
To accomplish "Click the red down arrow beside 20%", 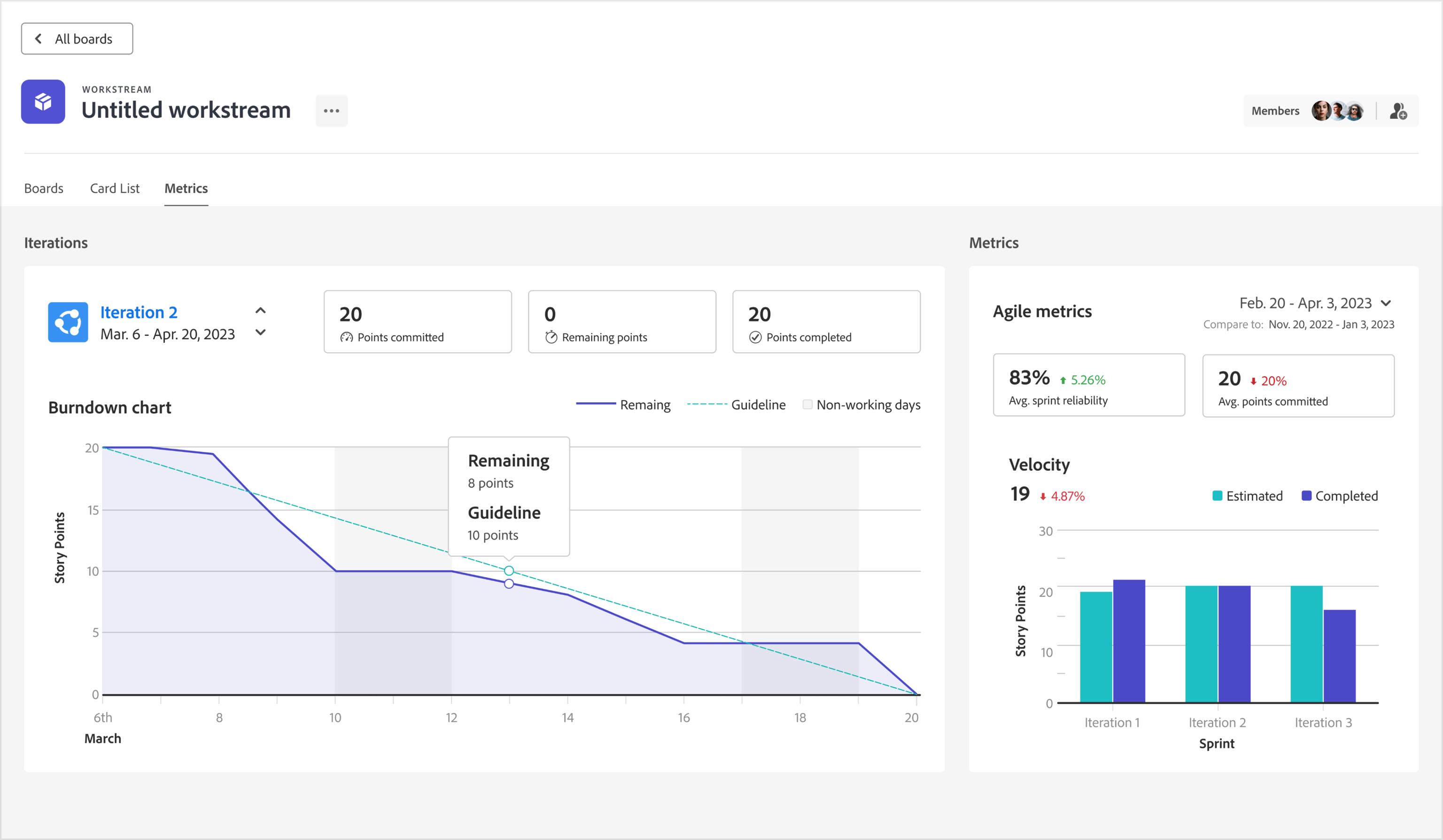I will (x=1253, y=381).
